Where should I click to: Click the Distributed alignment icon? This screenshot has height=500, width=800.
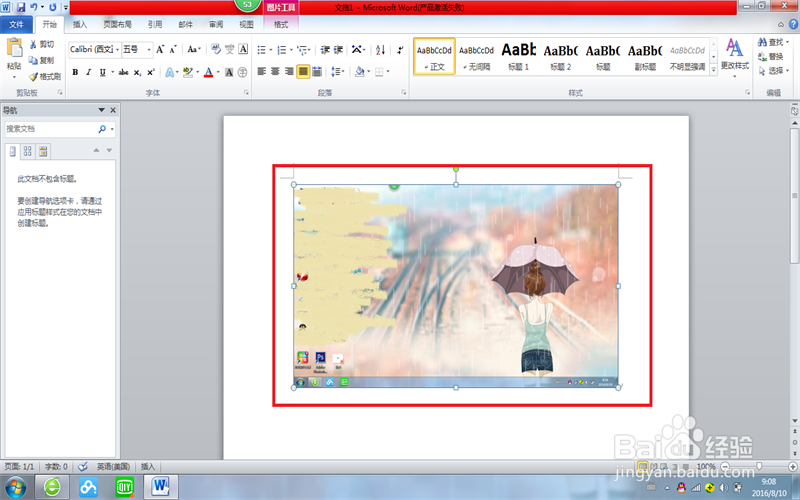coord(317,72)
